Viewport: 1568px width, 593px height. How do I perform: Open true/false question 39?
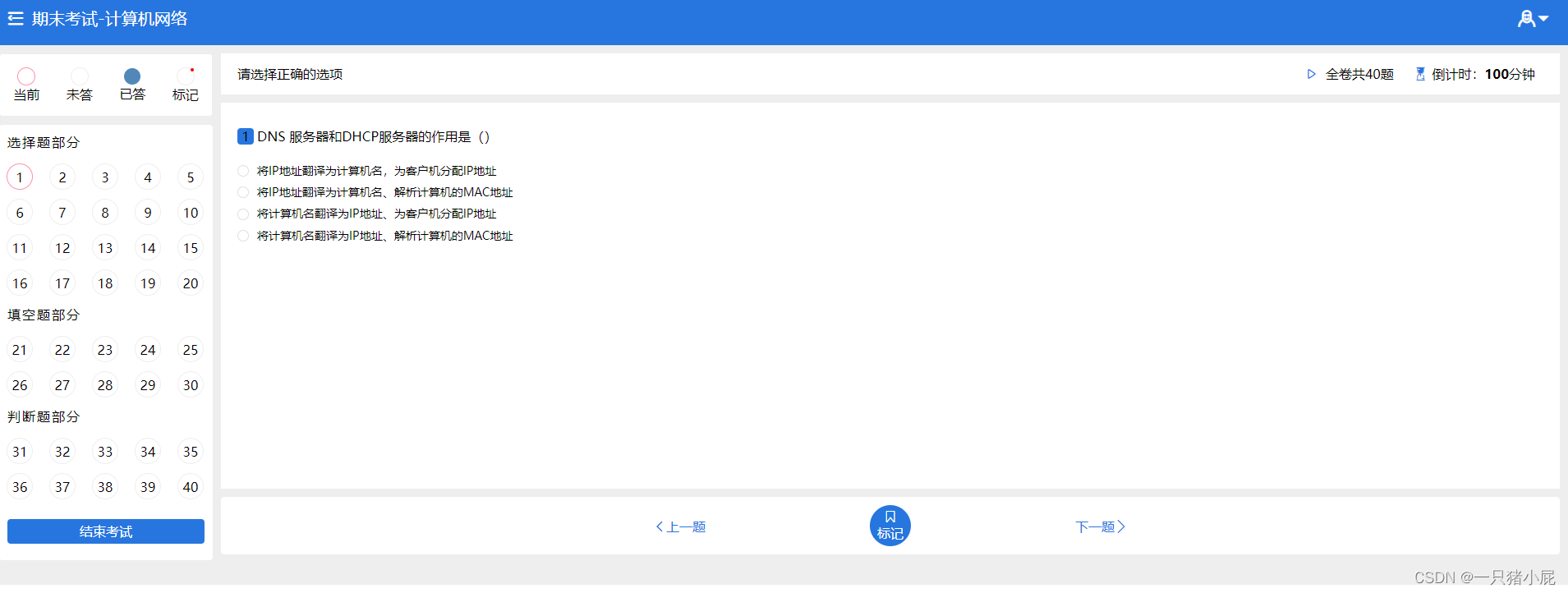tap(148, 487)
